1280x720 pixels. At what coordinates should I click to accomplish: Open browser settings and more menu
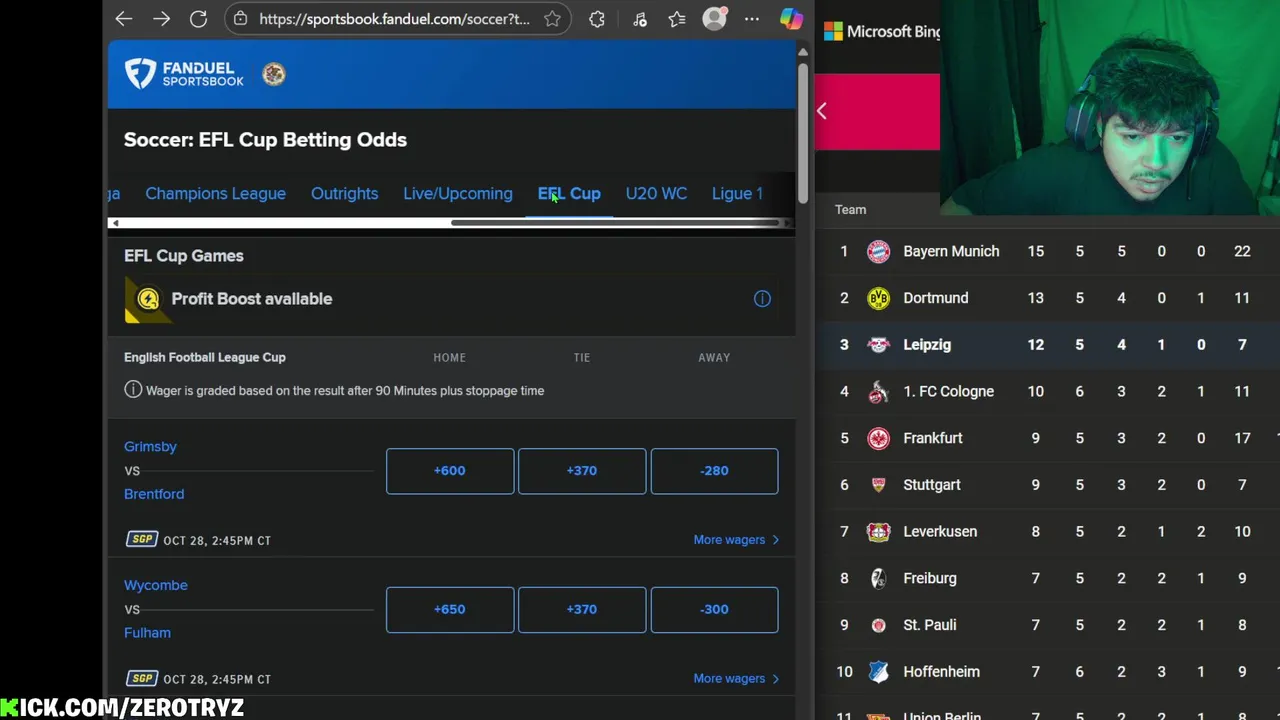[752, 18]
